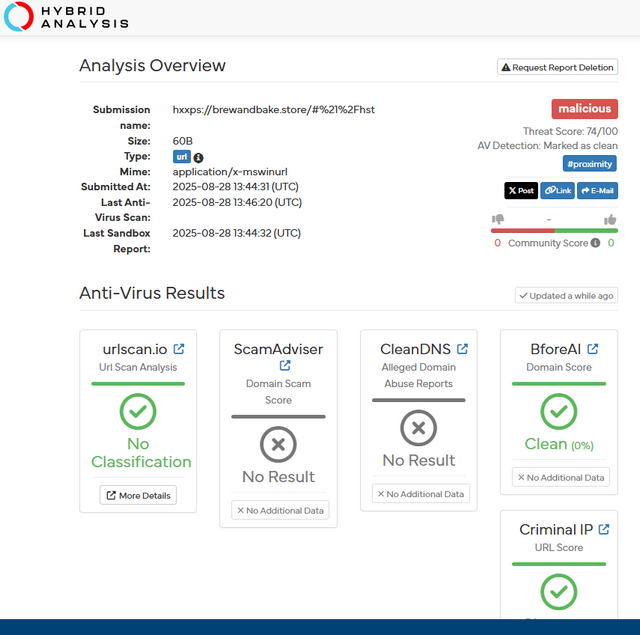Open More Details for urlscan.io
This screenshot has width=640, height=635.
click(x=138, y=495)
